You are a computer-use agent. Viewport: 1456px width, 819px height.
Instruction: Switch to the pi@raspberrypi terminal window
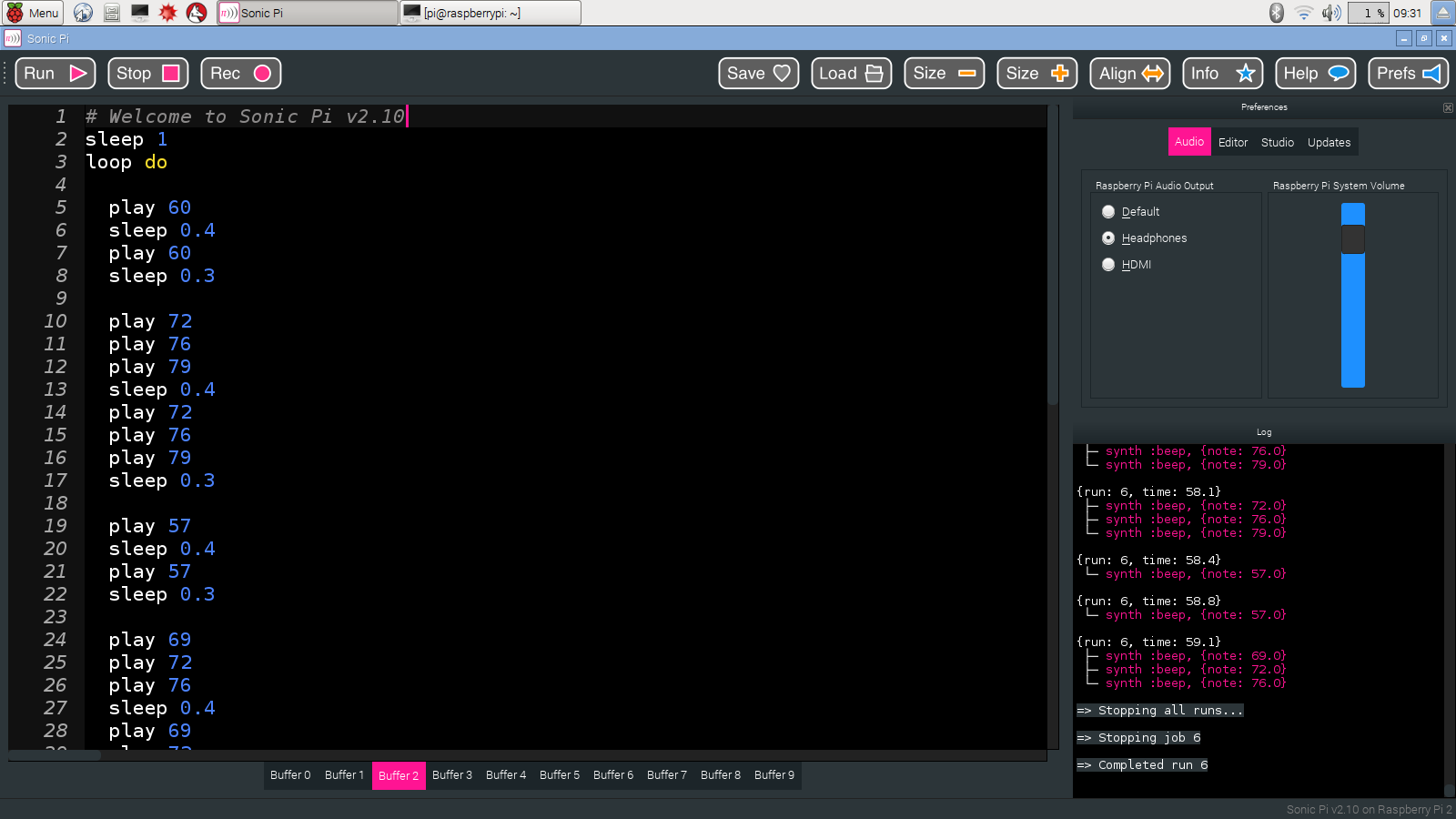pyautogui.click(x=490, y=13)
